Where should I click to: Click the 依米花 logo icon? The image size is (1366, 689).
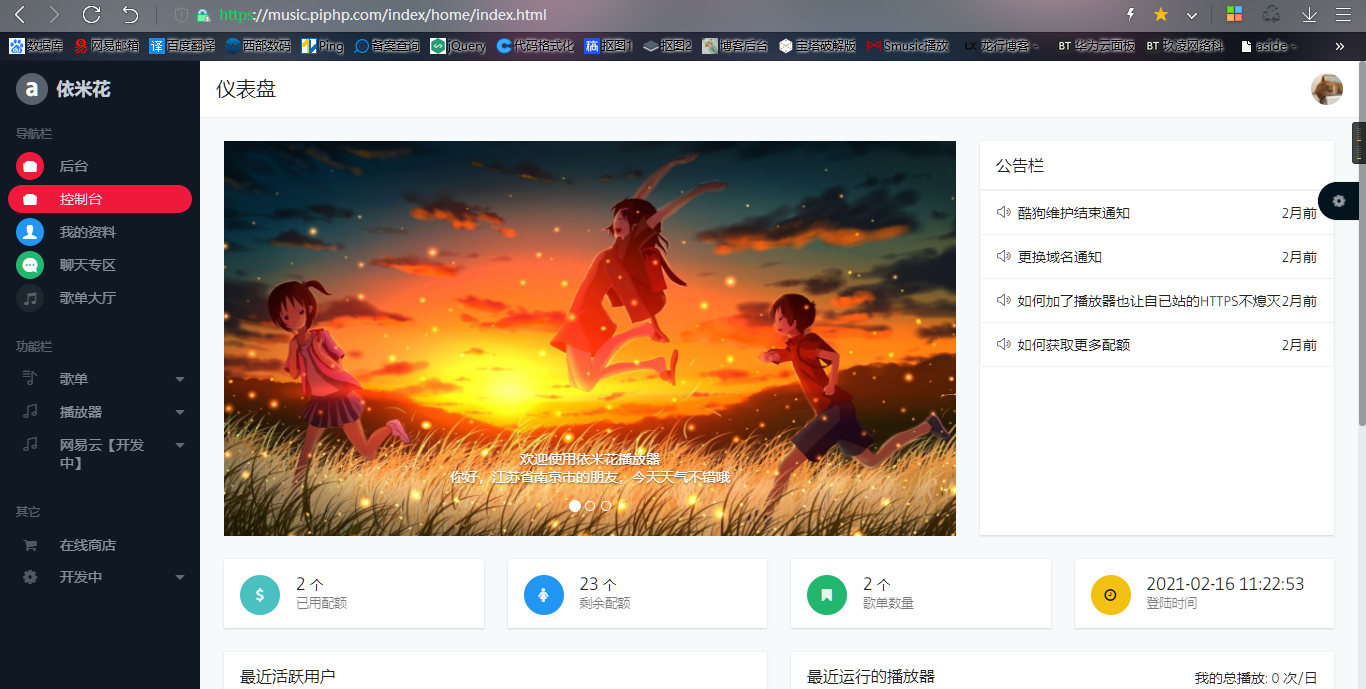[31, 88]
